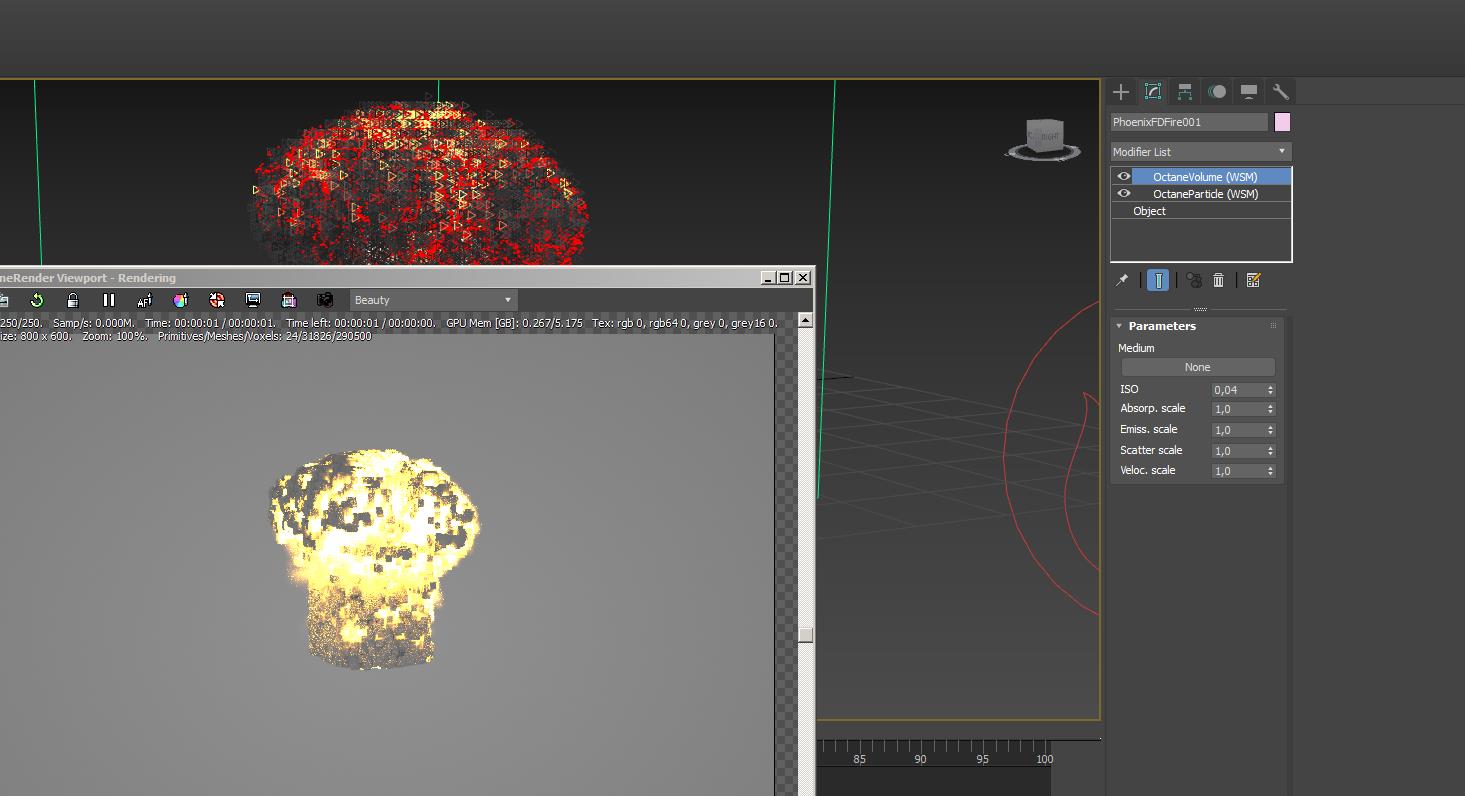Click the Absorp. scale value field

[1238, 409]
